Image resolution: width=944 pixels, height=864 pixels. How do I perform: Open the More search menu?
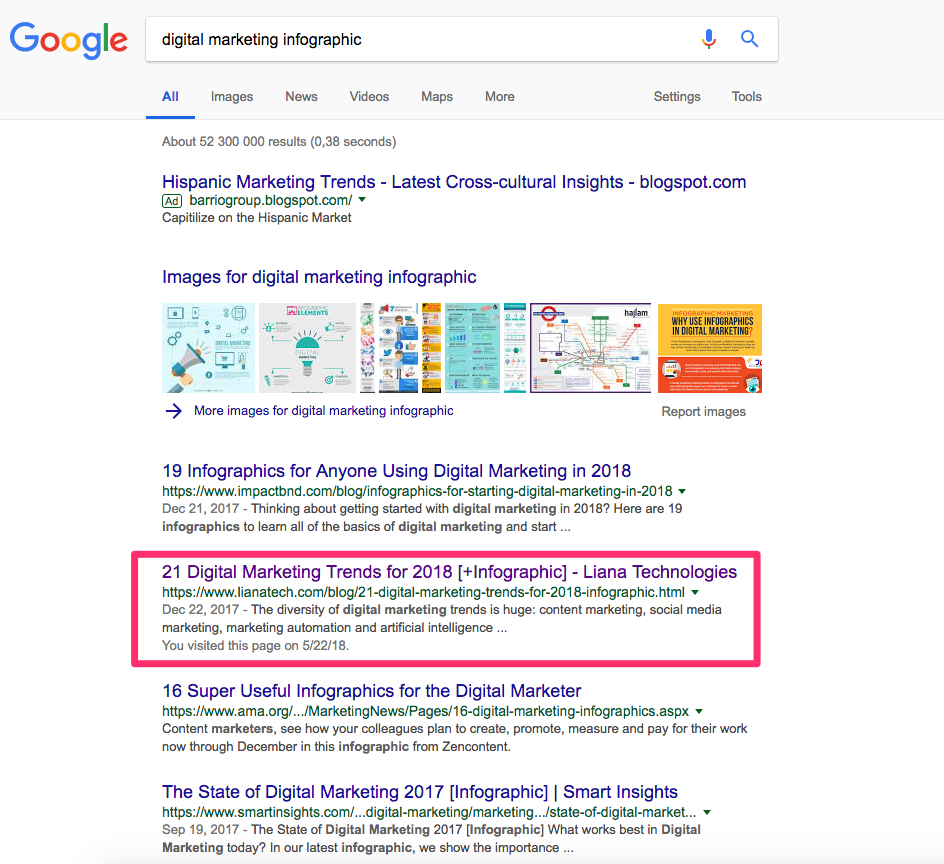coord(500,97)
